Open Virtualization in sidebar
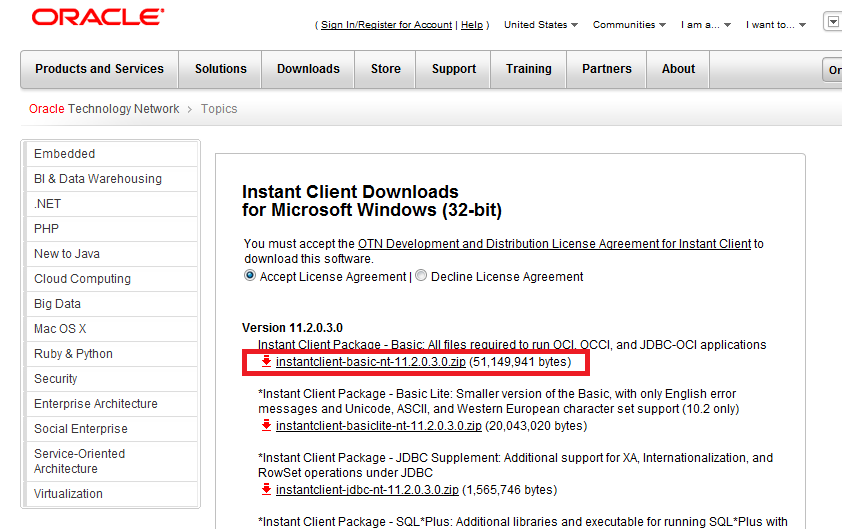842x529 pixels. (x=111, y=494)
